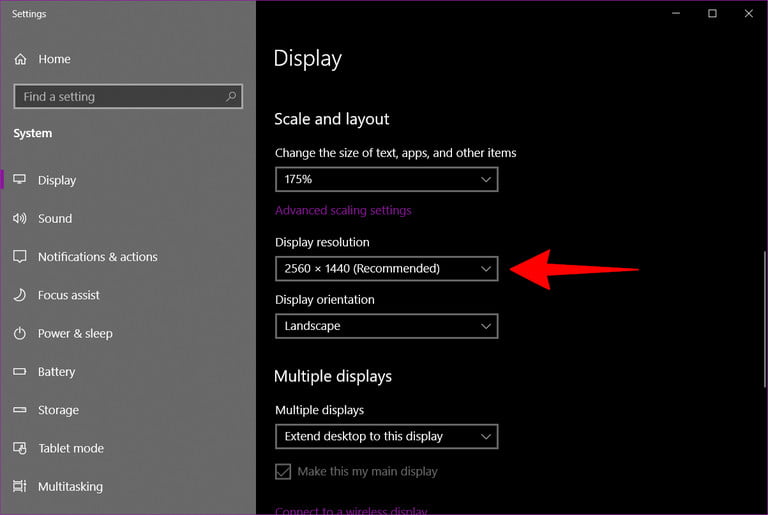Click the search magnifier icon
This screenshot has height=515, width=768.
tap(231, 97)
